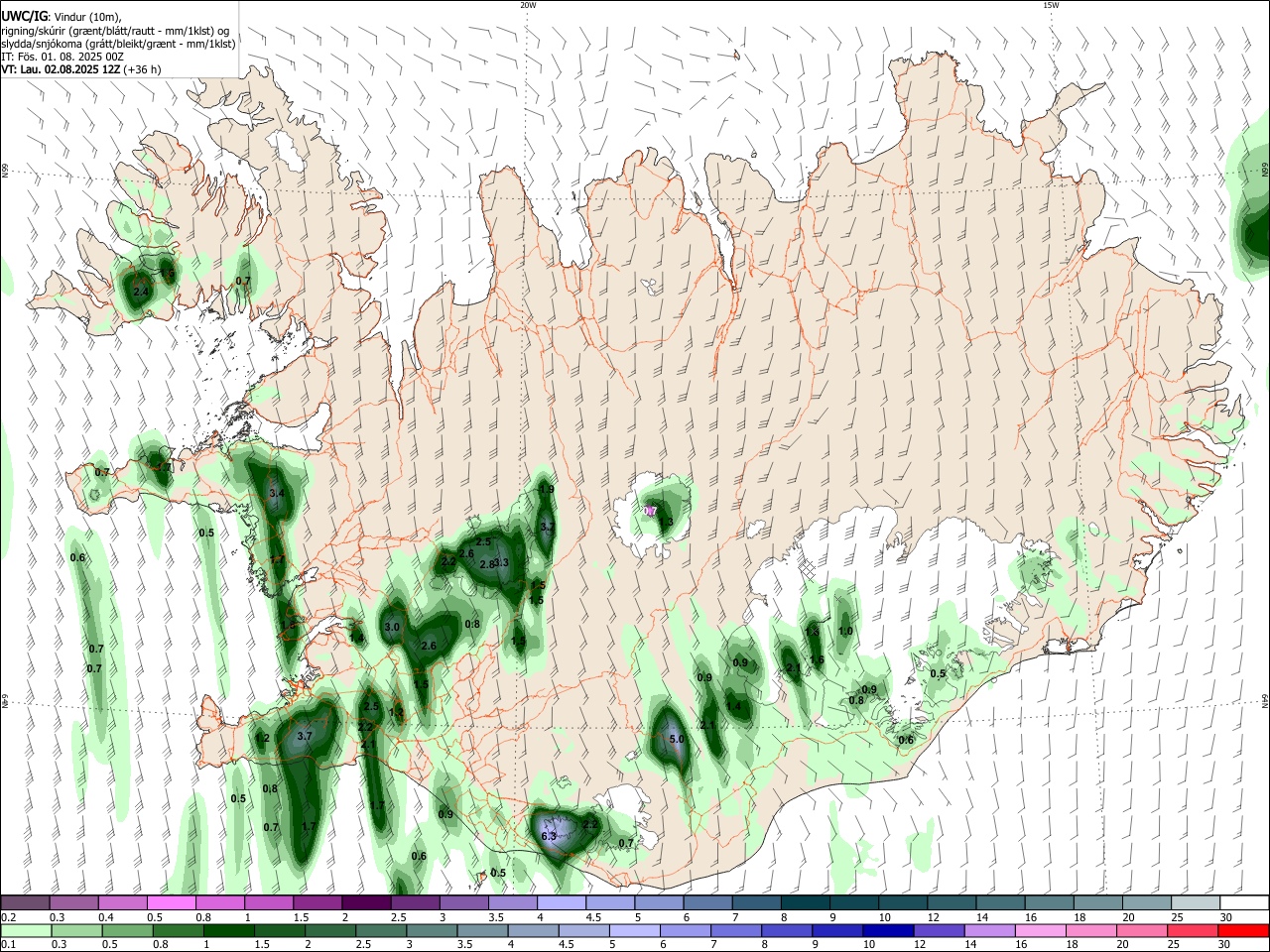Screen dimensions: 1270x952
Task: Click the '3.4' precipitation value on the map
Action: point(277,493)
